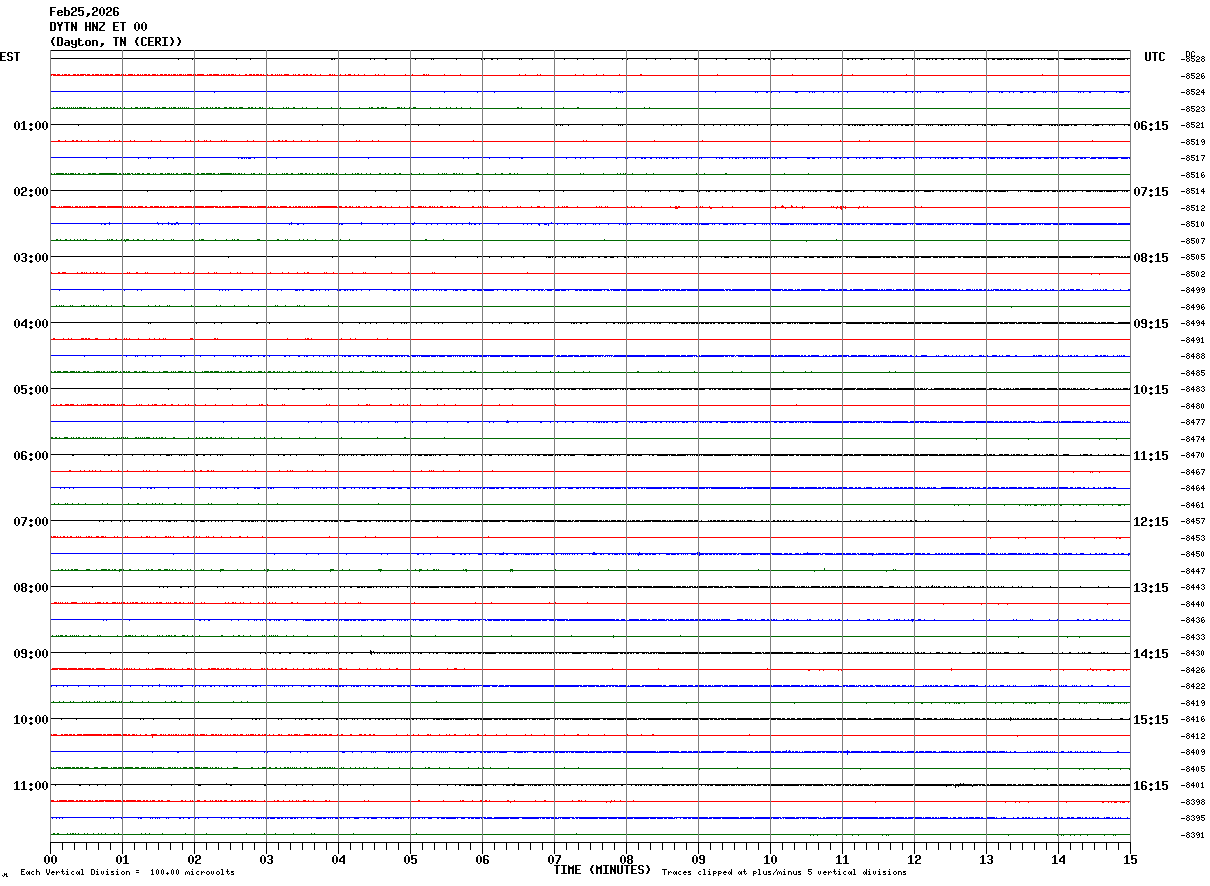Screen dimensions: 1210x886
Task: Select the 06:15 UTC time label
Action: click(1150, 126)
